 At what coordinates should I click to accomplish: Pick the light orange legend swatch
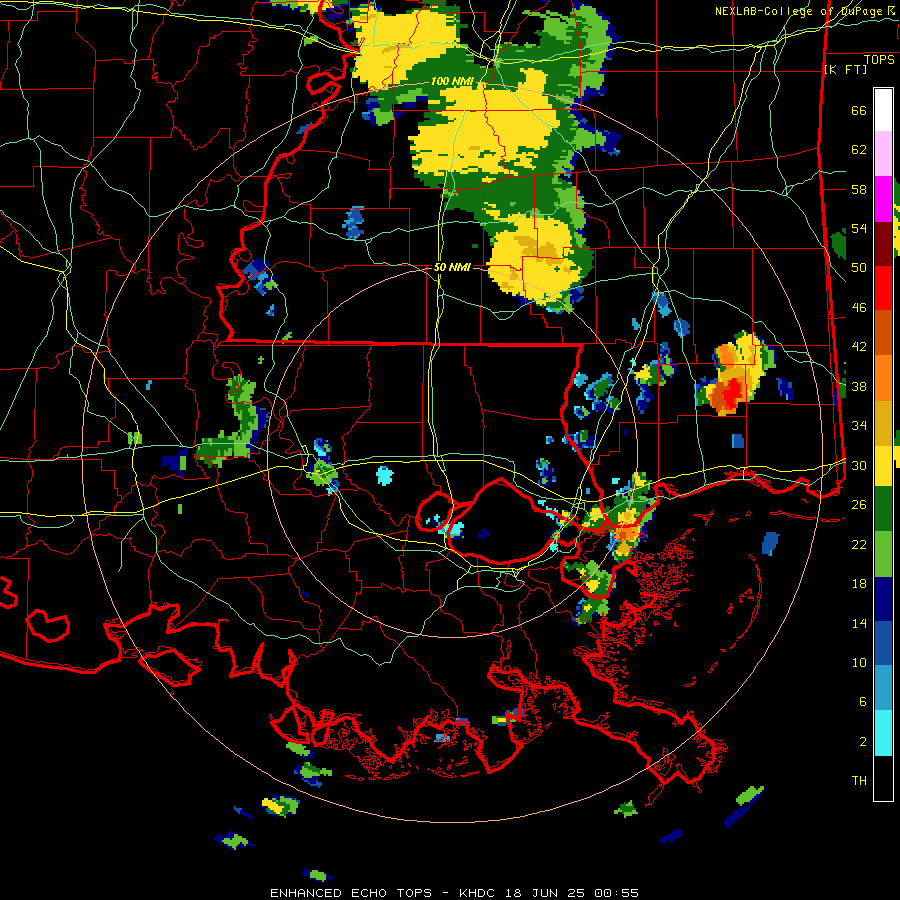point(883,378)
